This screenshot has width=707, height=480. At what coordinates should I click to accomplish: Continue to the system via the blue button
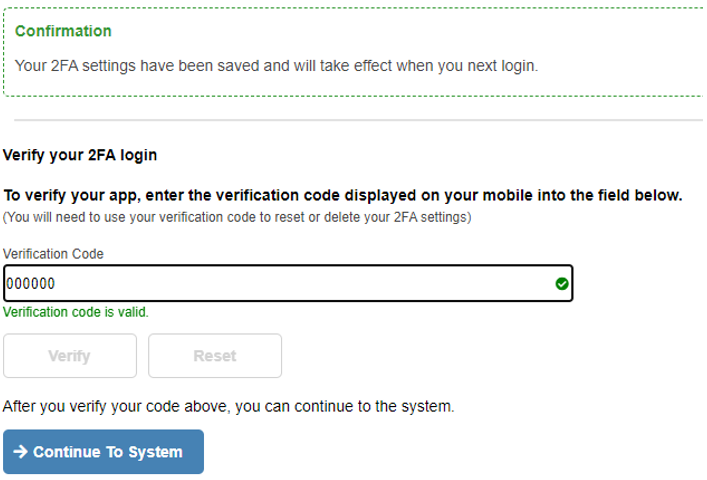(103, 451)
